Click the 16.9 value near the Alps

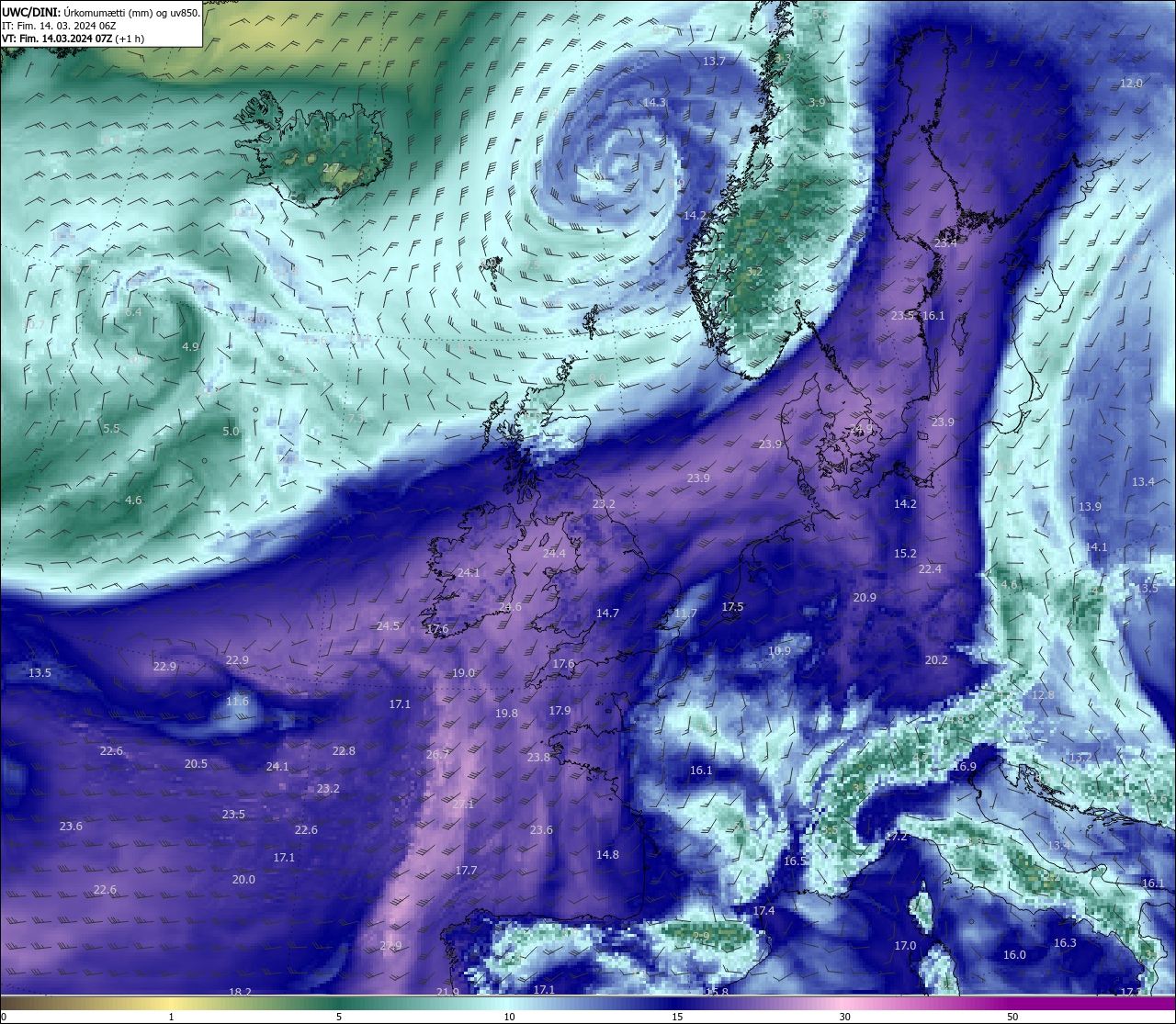[965, 766]
